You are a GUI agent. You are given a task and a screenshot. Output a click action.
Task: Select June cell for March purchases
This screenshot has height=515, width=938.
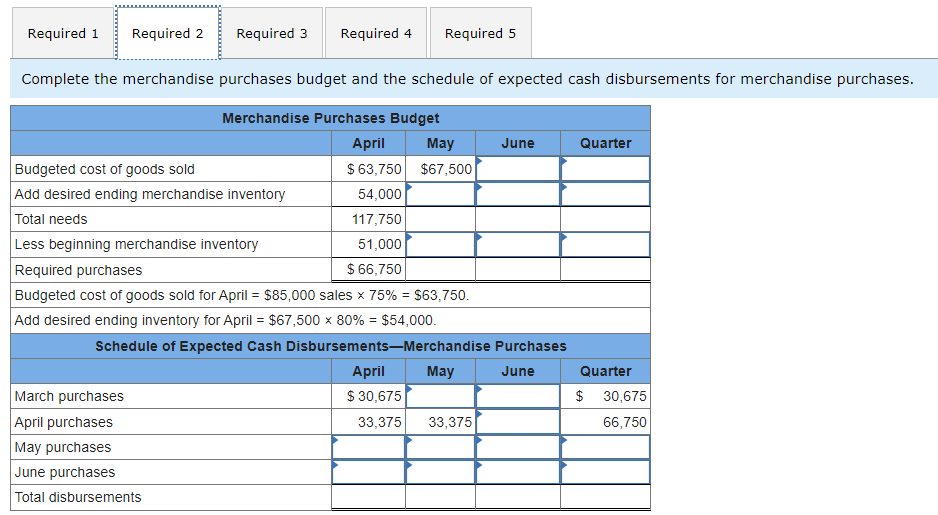click(x=518, y=396)
